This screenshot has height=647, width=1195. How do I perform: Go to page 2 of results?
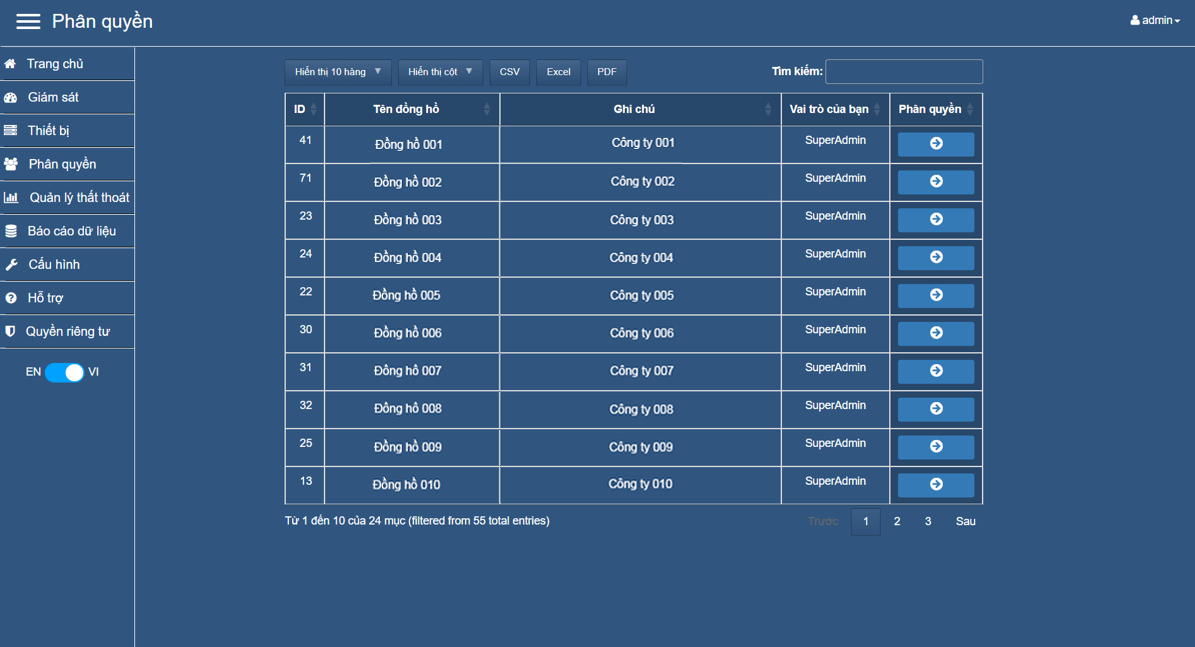pos(897,521)
